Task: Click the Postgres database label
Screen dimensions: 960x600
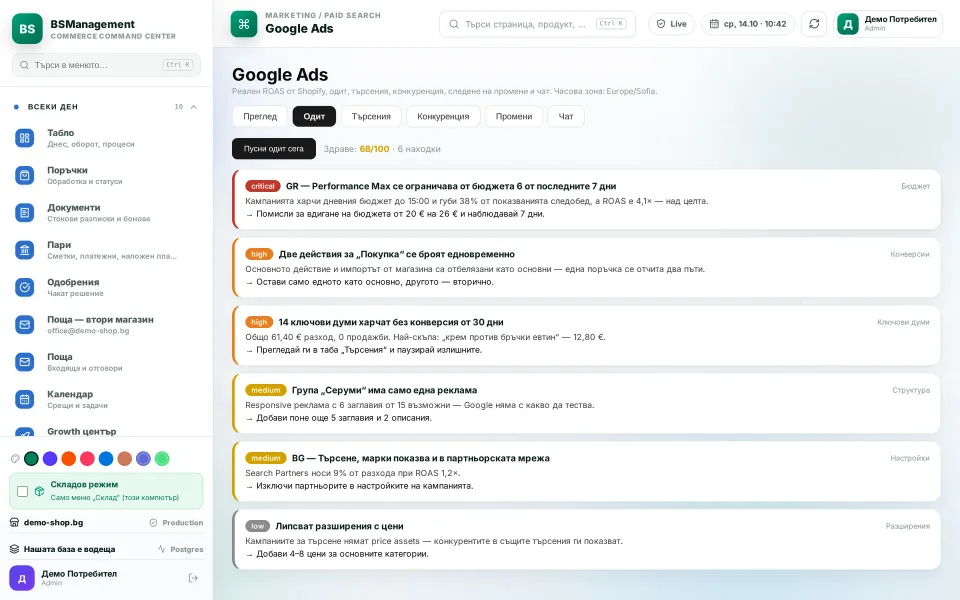Action: pos(181,549)
